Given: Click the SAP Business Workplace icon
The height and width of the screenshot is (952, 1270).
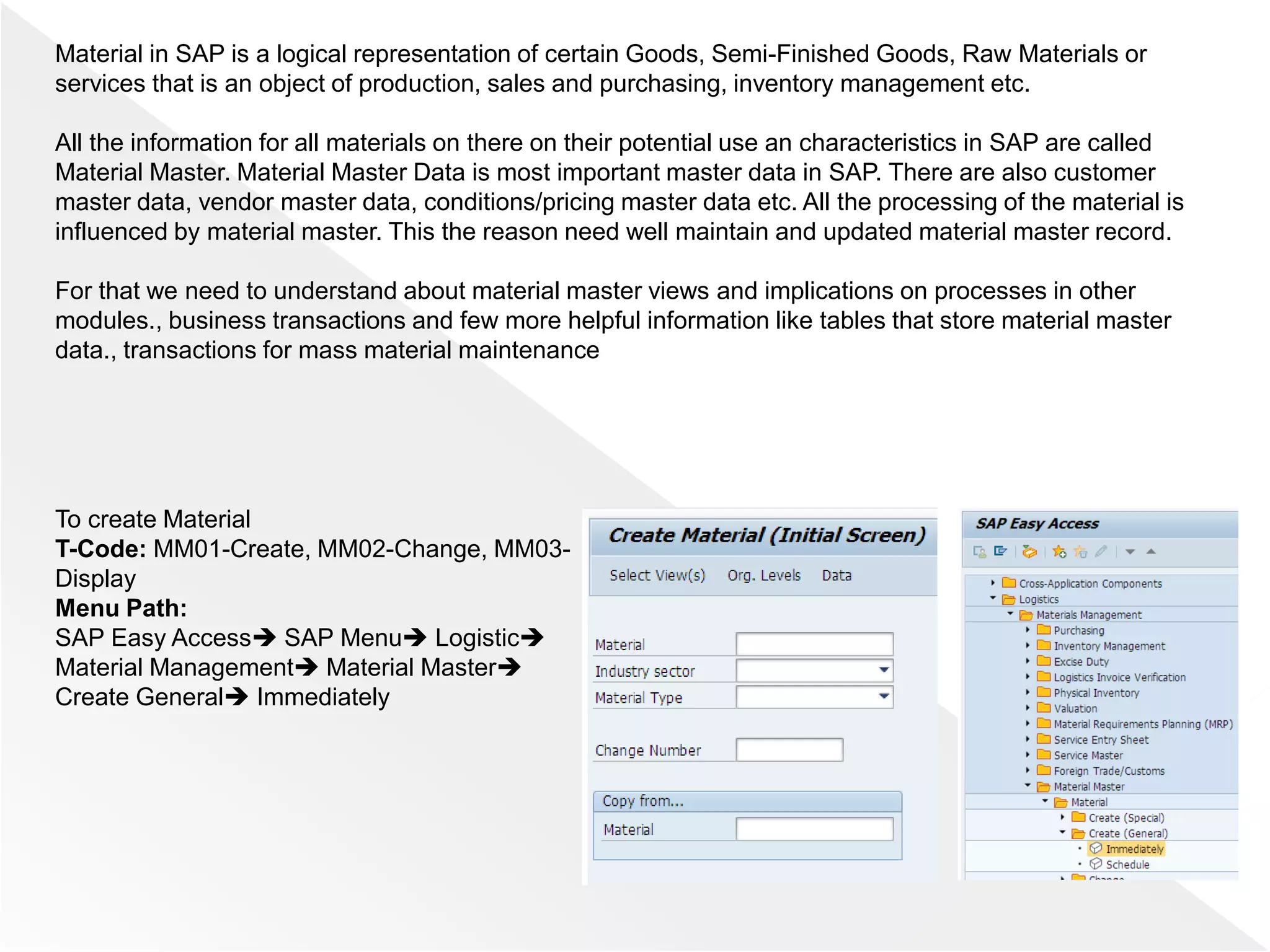Looking at the screenshot, I should (x=1029, y=551).
